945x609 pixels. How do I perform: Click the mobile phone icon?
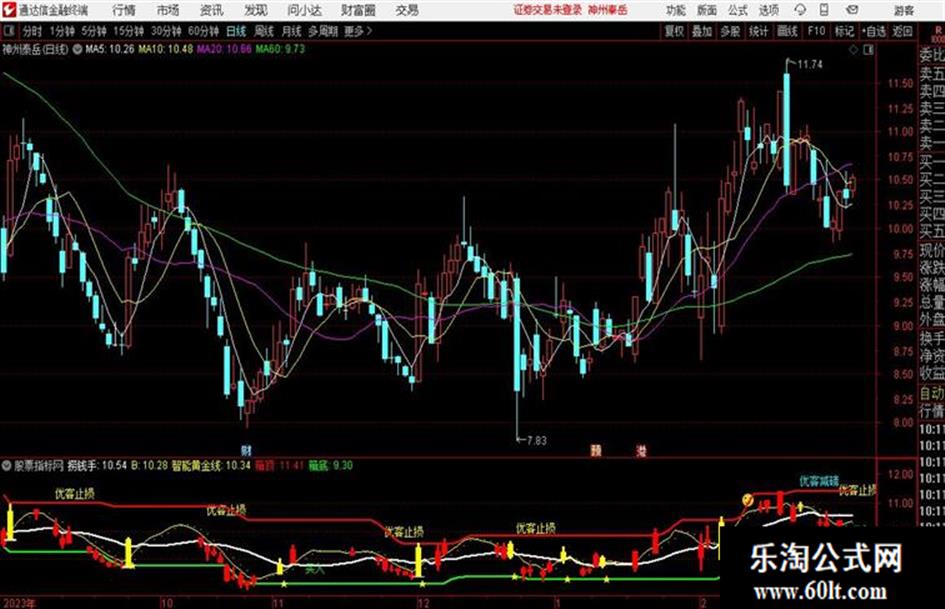tap(824, 10)
